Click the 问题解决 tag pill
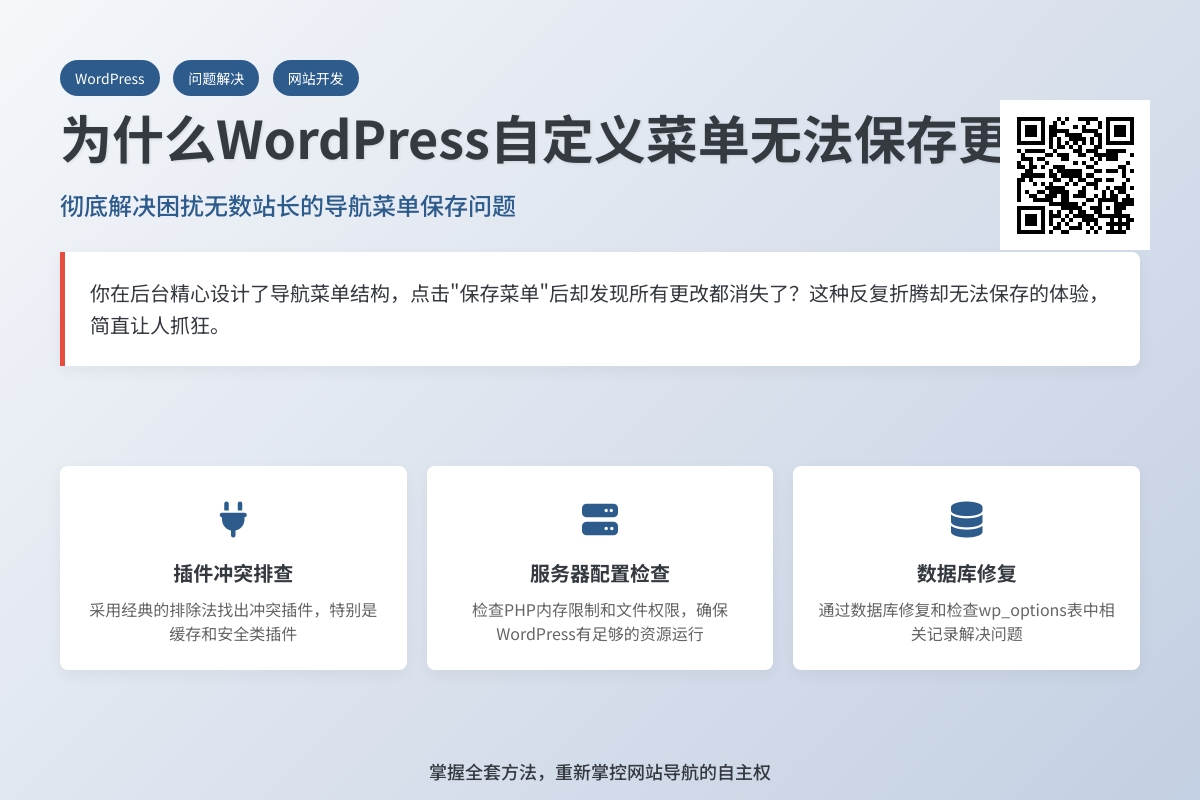This screenshot has width=1200, height=800. 216,78
